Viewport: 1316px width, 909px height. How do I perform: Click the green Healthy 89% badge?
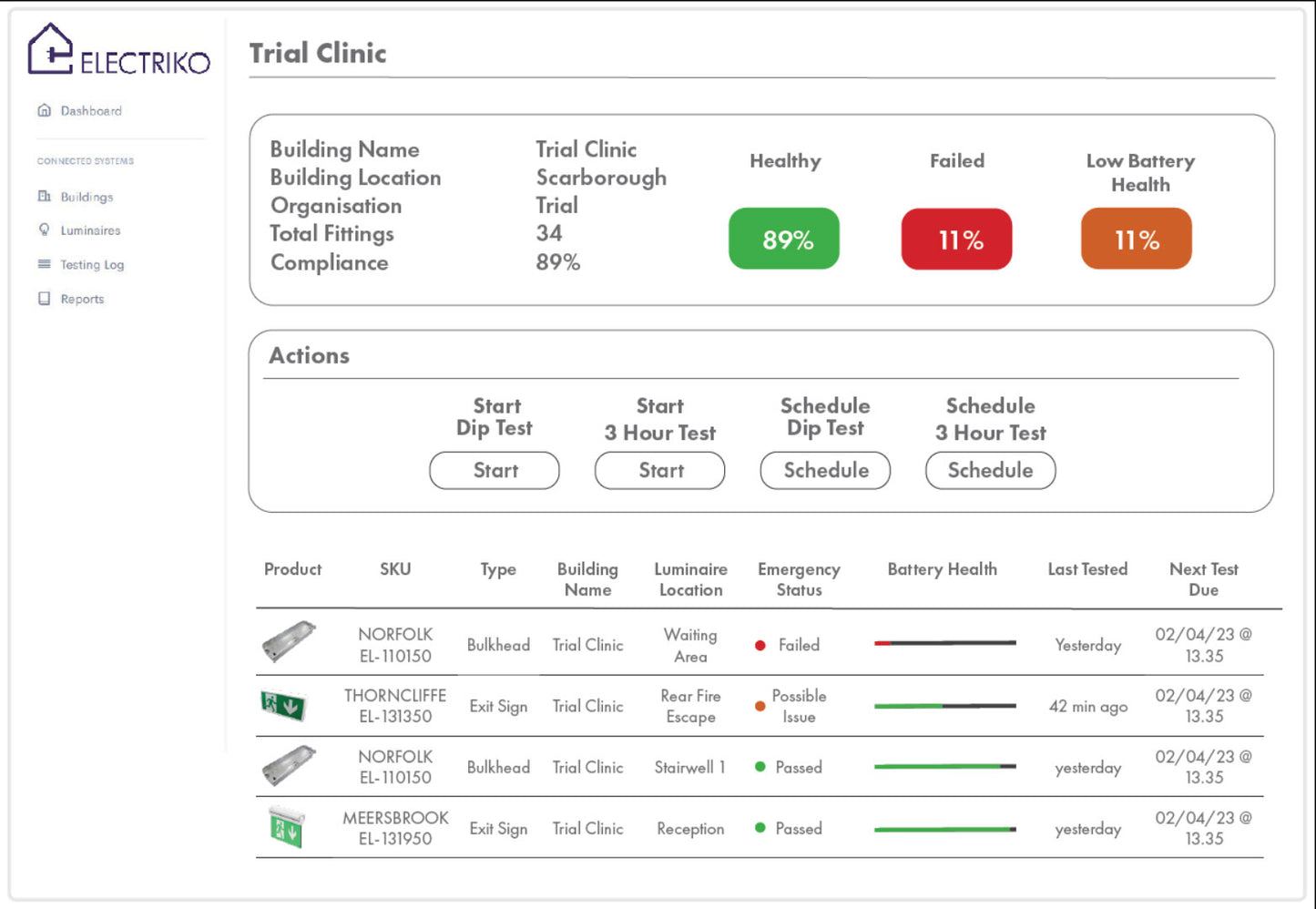[x=784, y=239]
